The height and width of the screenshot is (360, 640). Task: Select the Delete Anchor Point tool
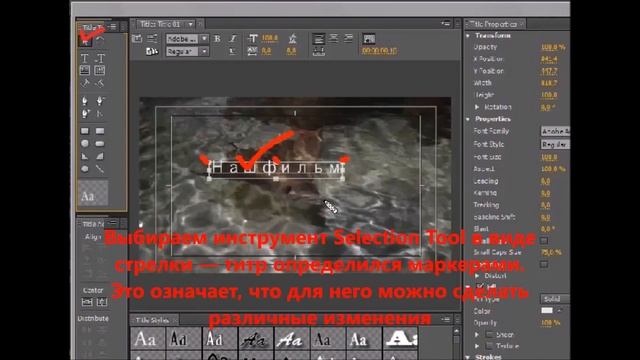pos(100,101)
